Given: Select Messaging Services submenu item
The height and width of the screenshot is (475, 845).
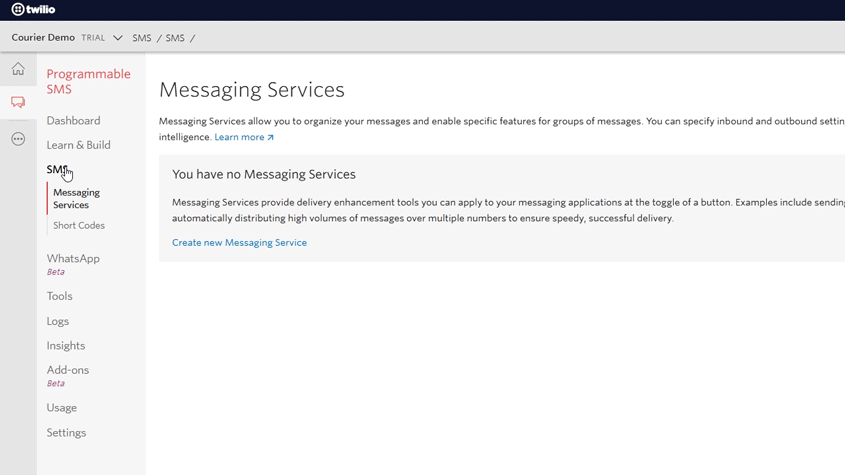Looking at the screenshot, I should coord(77,198).
